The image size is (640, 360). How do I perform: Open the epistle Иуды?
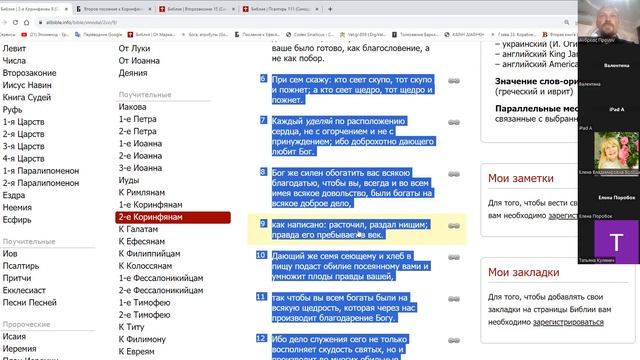[129, 180]
